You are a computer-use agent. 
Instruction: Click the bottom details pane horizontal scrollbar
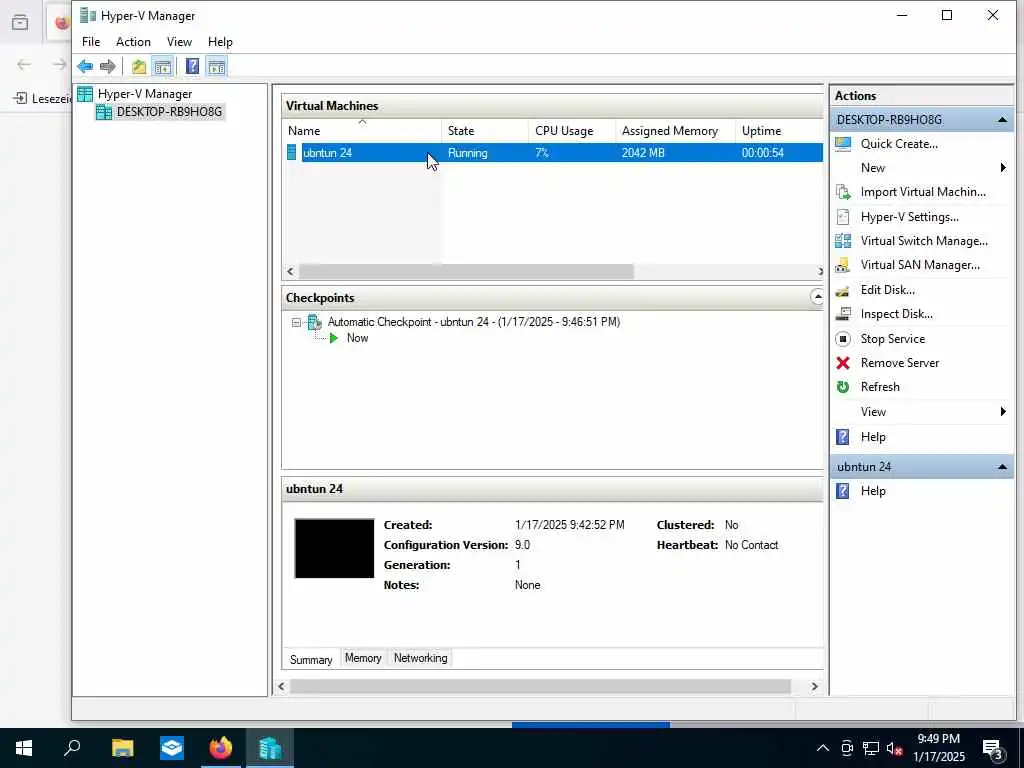pyautogui.click(x=540, y=686)
